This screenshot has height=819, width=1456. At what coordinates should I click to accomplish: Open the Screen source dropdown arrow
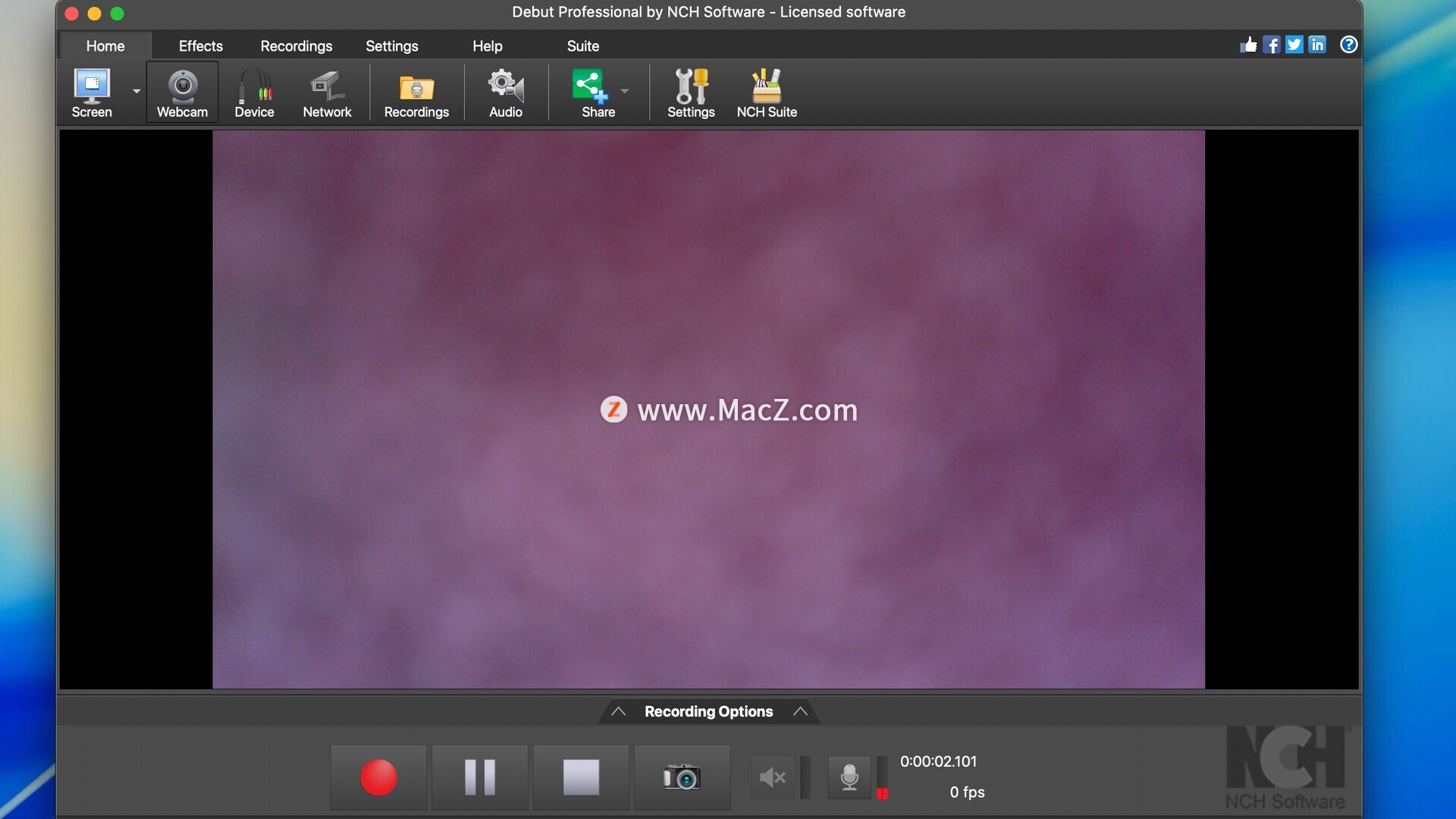coord(136,91)
